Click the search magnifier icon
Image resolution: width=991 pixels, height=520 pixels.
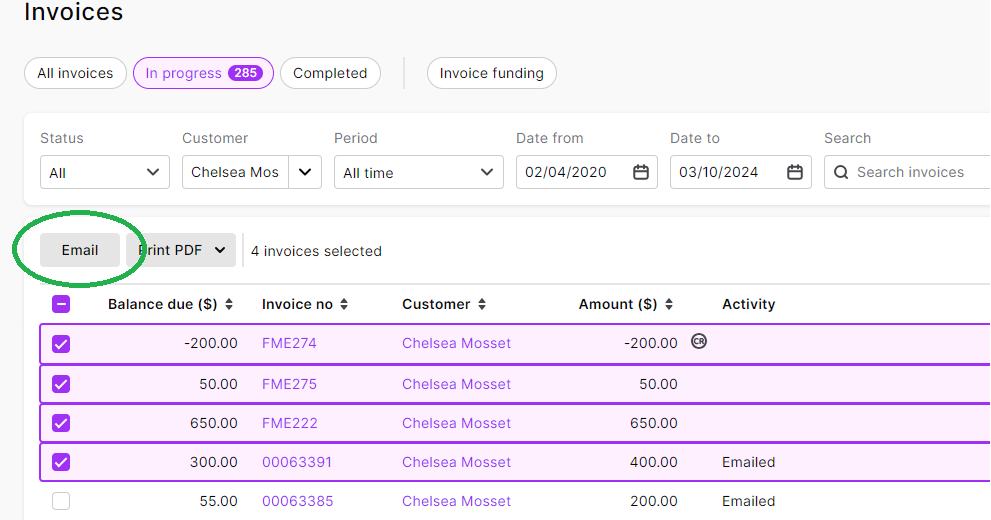click(841, 172)
